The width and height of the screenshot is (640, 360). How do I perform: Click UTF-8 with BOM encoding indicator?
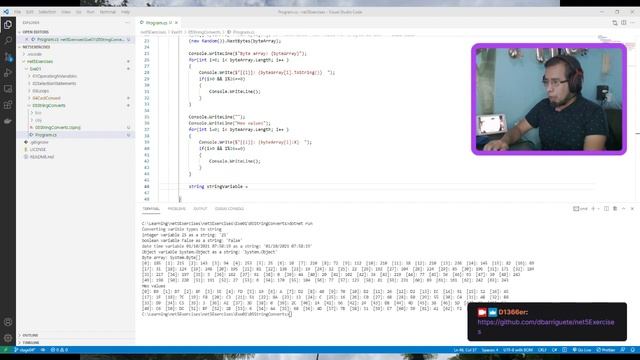(x=518, y=350)
